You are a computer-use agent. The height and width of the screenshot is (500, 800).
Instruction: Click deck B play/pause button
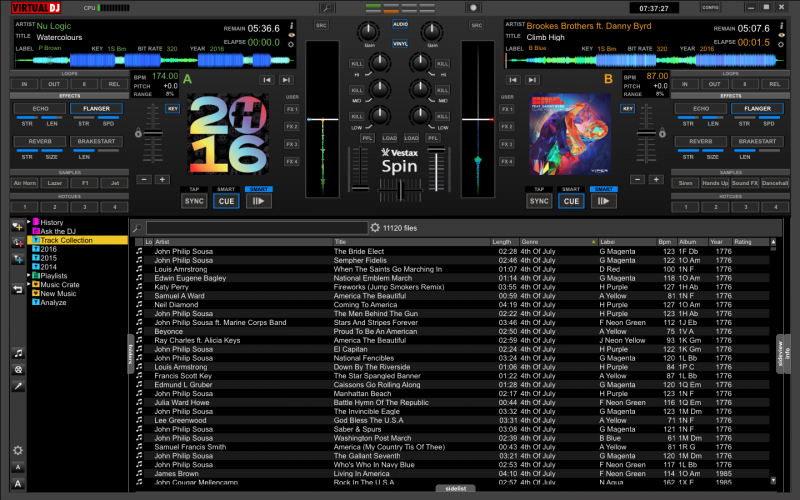pos(603,201)
